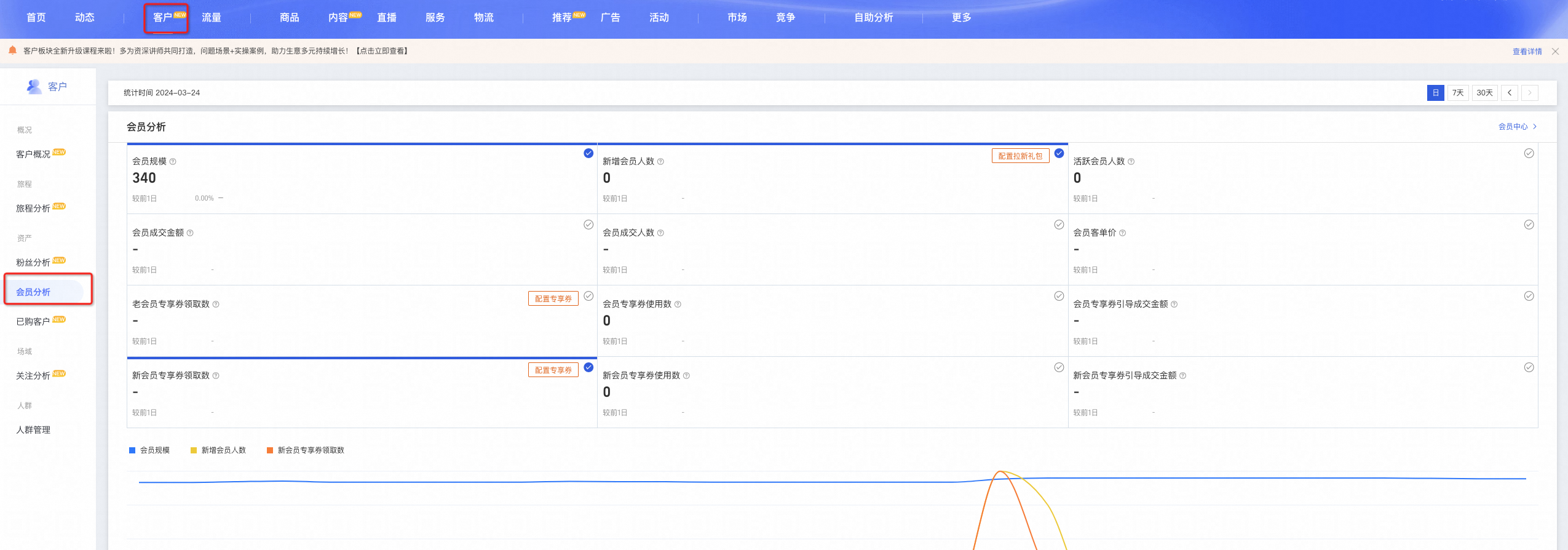Check the 新会员专享券引导成交金额 metric checkmark
This screenshot has width=1568, height=550.
click(x=1529, y=367)
